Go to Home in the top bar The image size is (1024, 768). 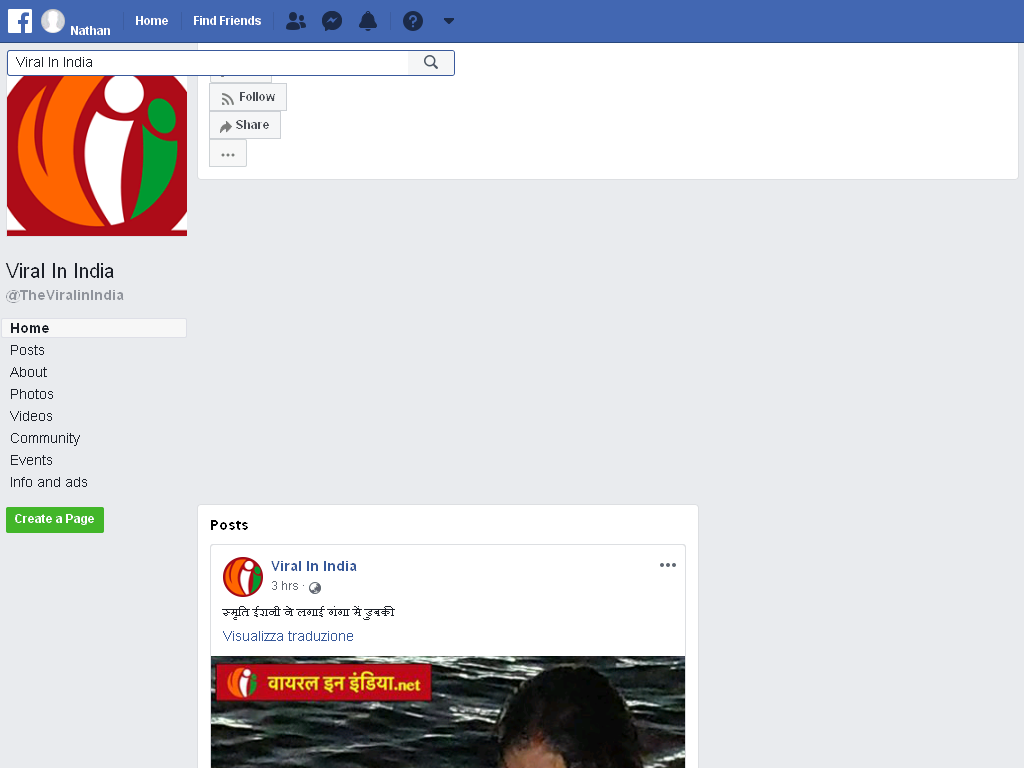[x=152, y=21]
